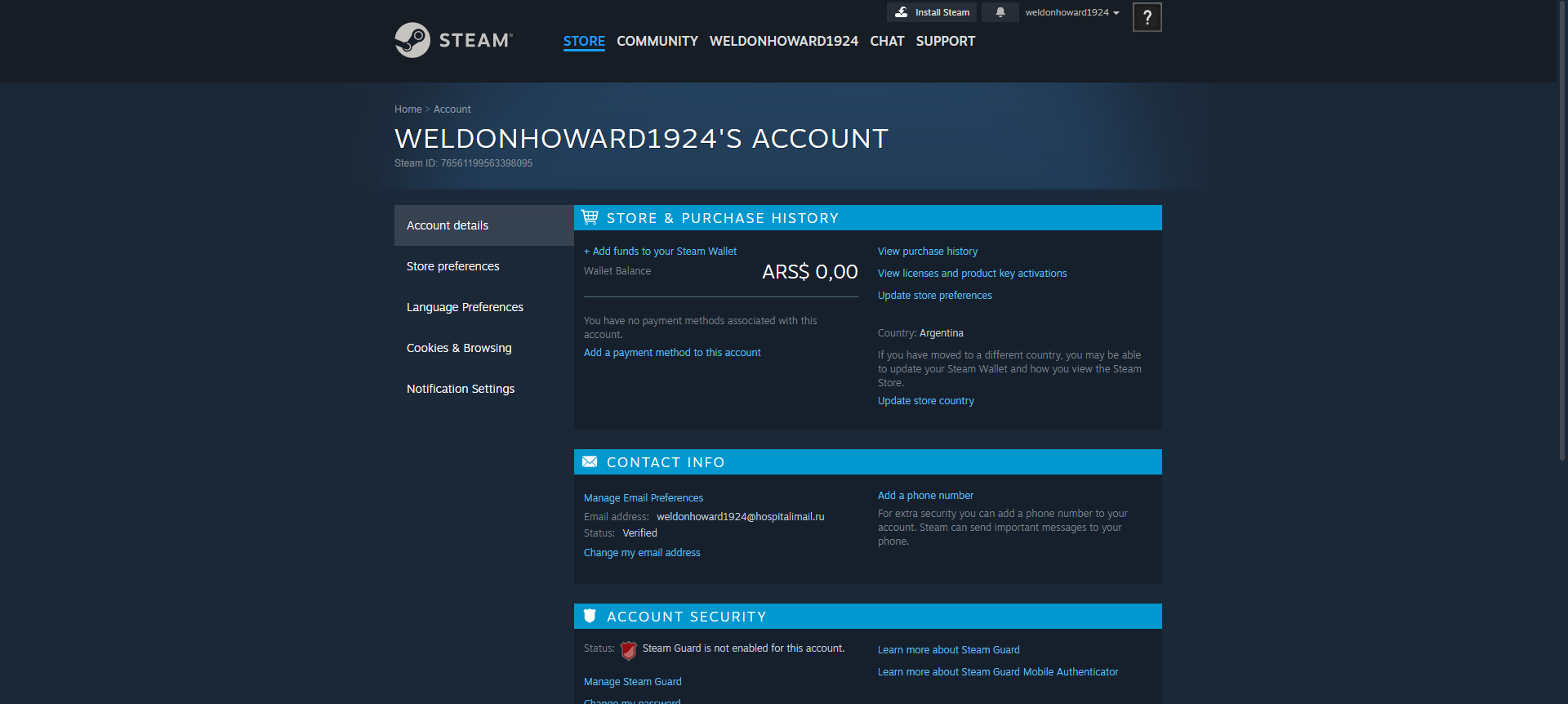Open Learn more about Steam Guard Mobile Authenticator

[998, 672]
